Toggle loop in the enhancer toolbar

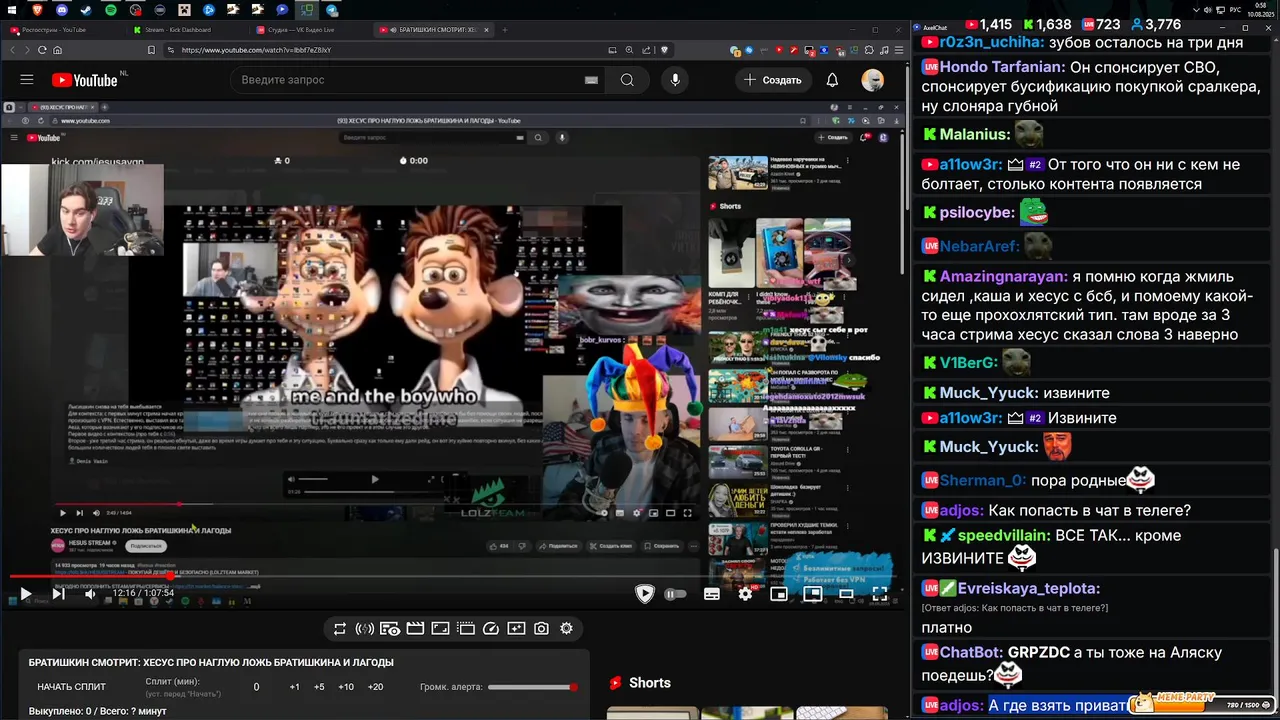(340, 629)
